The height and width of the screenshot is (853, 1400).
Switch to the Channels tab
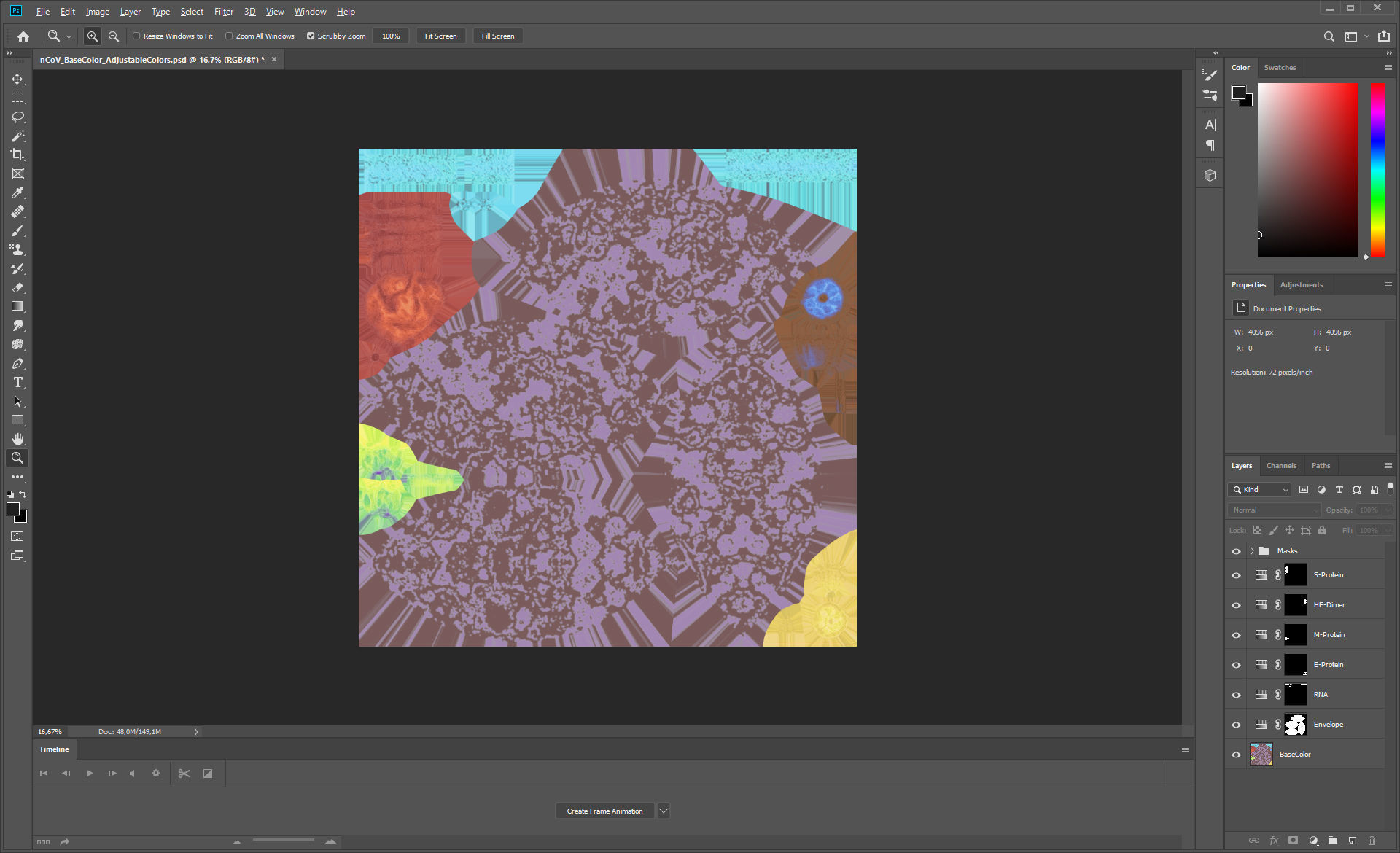coord(1281,465)
